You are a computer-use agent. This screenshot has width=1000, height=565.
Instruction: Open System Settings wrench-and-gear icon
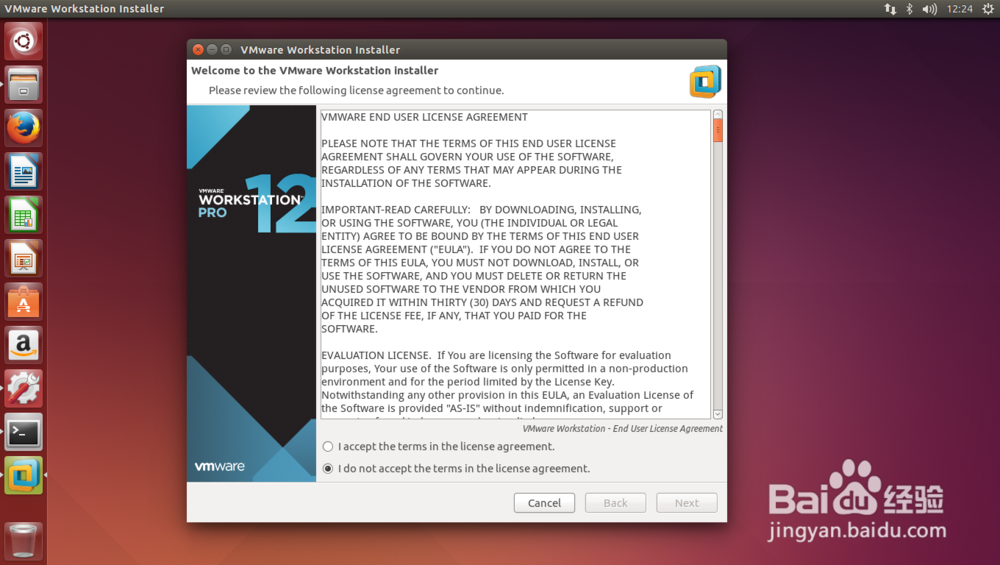coord(24,388)
